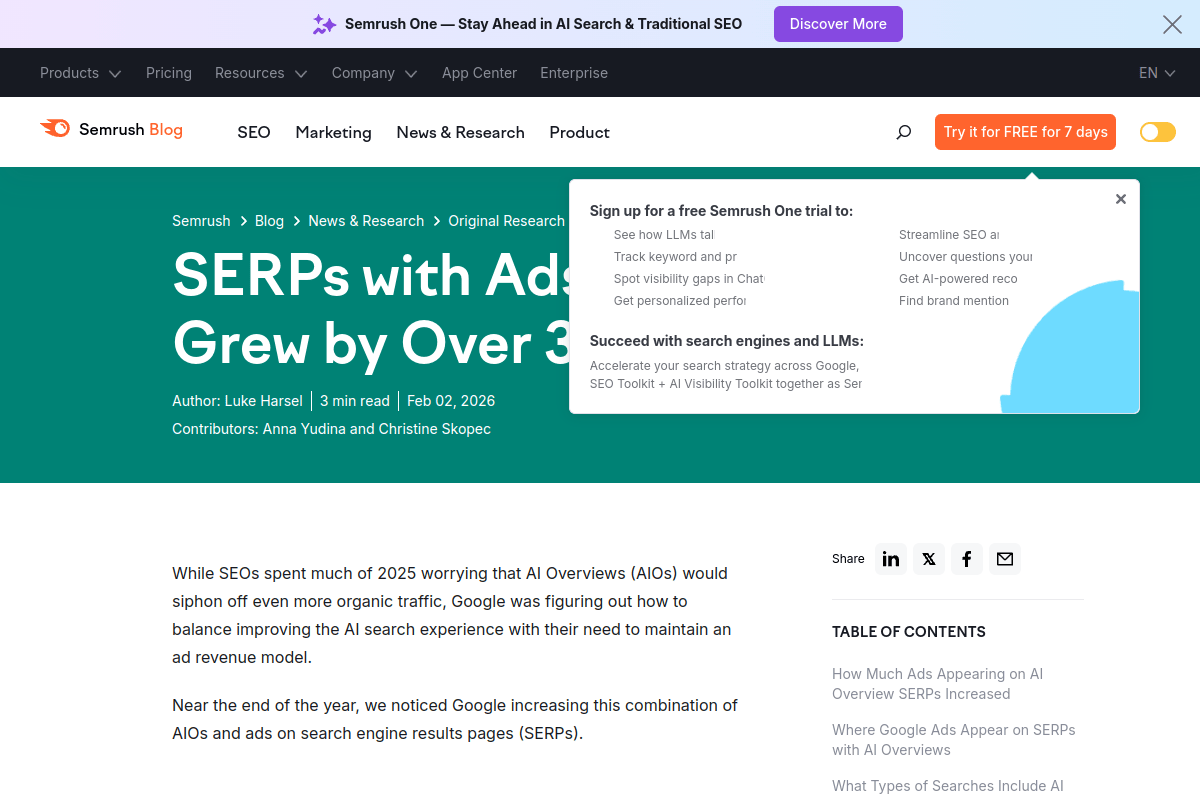The height and width of the screenshot is (800, 1200).
Task: Dismiss the Semrush One trial popup
Action: point(1120,199)
